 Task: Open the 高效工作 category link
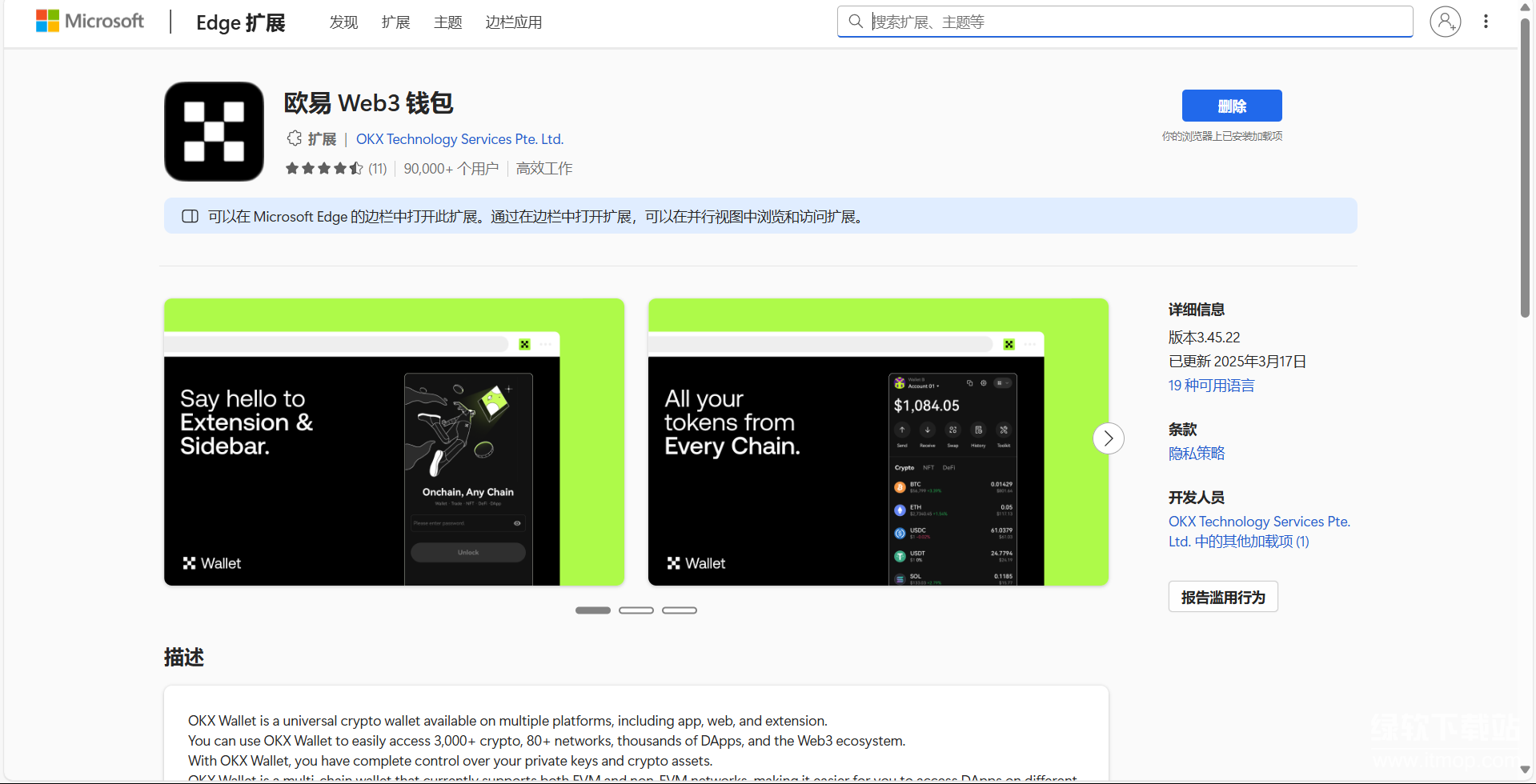(x=544, y=168)
